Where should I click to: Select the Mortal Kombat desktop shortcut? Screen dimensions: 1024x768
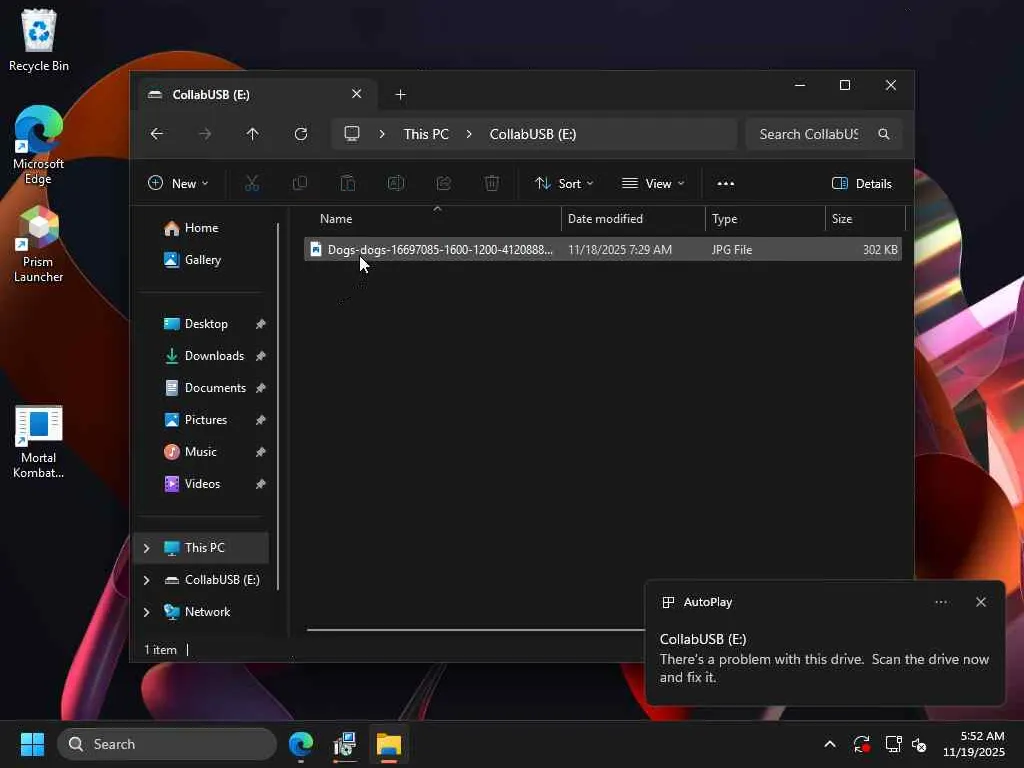click(39, 442)
